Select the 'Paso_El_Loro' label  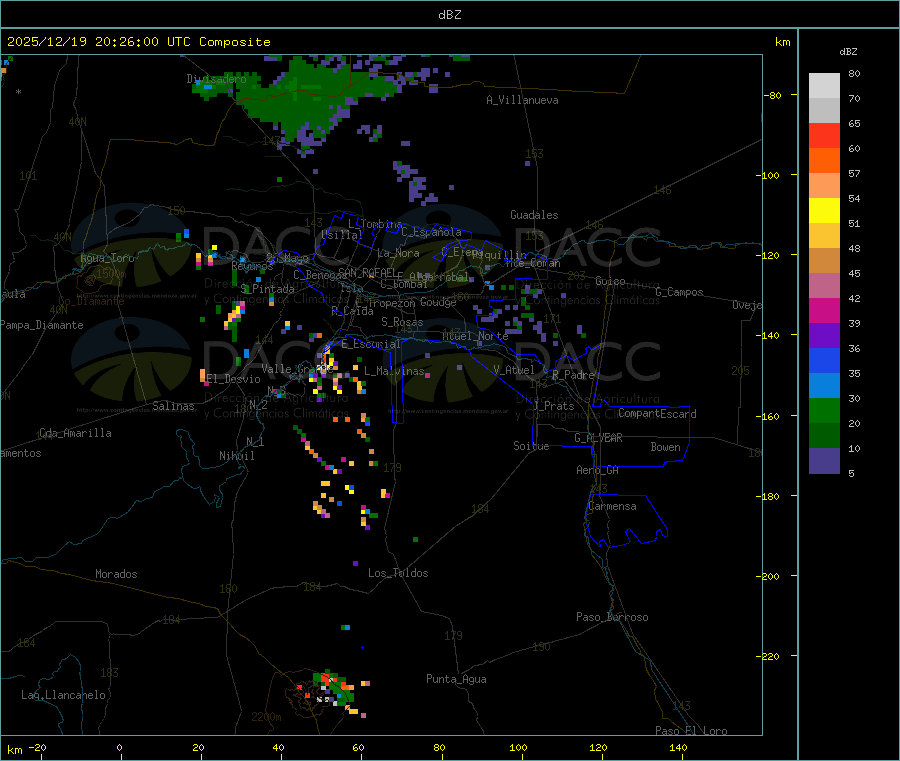point(691,731)
